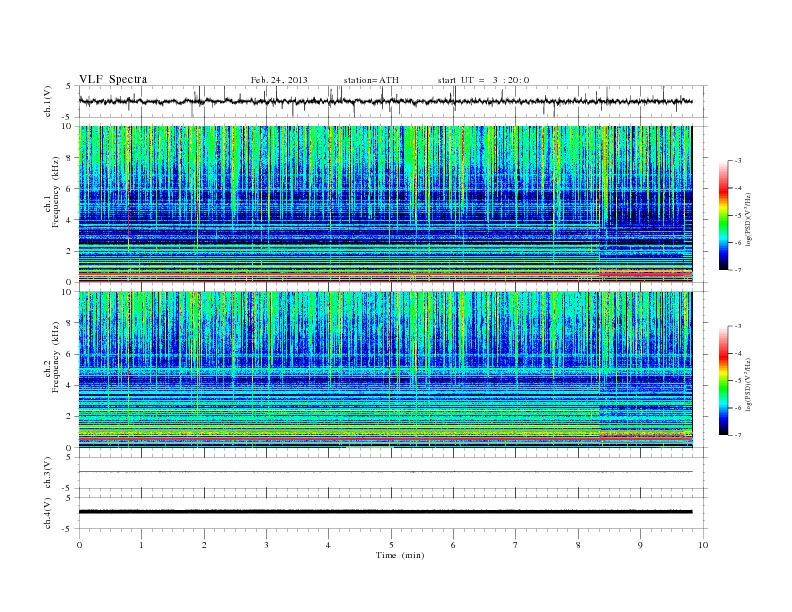Viewport: 792px width, 612px height.
Task: Click the "station=ATH" header label
Action: (371, 80)
